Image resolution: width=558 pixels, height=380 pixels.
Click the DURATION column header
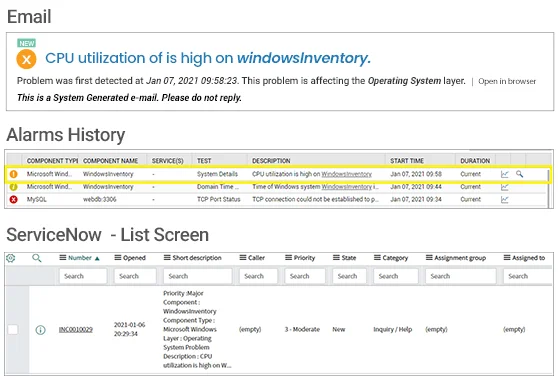pyautogui.click(x=475, y=161)
